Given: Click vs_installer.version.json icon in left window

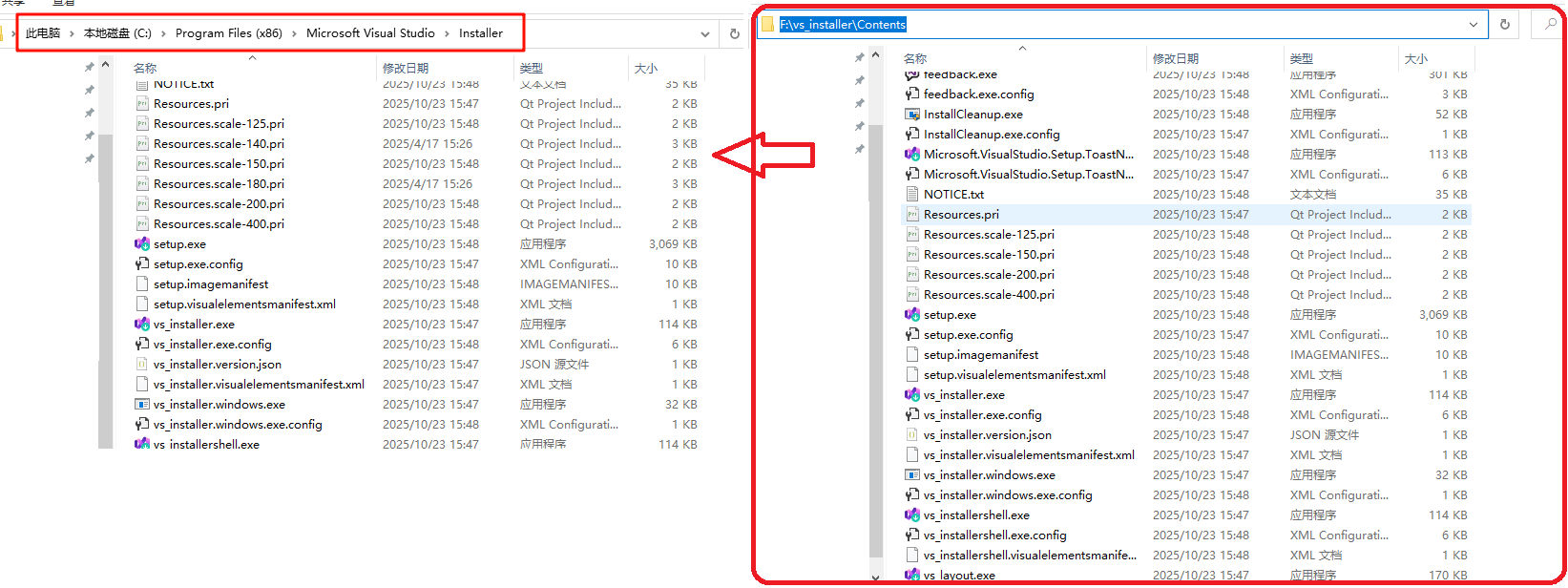Looking at the screenshot, I should coord(142,365).
